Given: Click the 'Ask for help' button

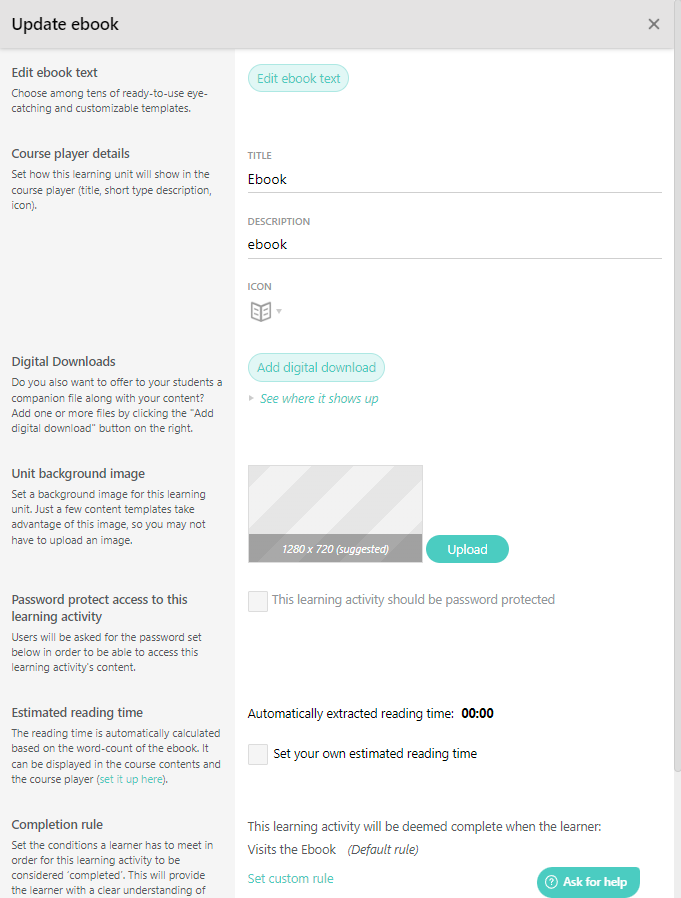Looking at the screenshot, I should pos(588,882).
